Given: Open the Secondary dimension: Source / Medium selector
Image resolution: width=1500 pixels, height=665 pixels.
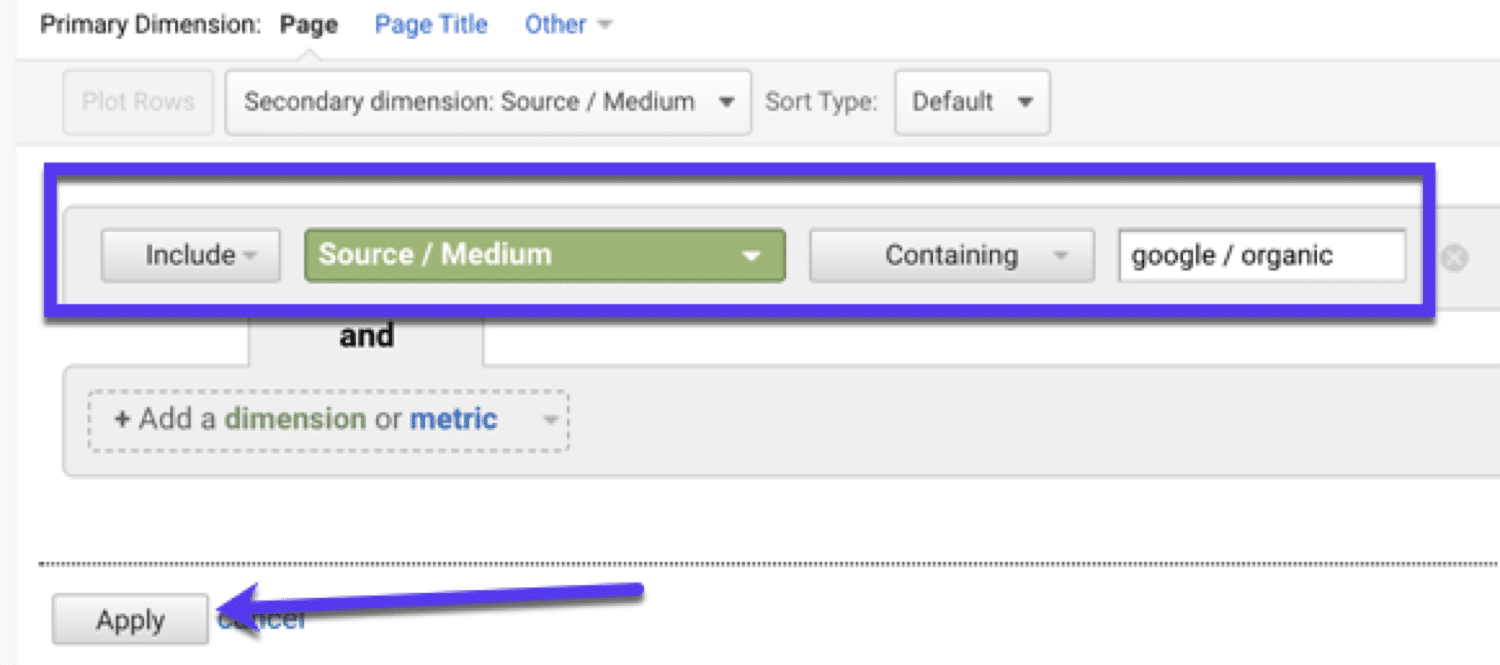Looking at the screenshot, I should tap(487, 101).
